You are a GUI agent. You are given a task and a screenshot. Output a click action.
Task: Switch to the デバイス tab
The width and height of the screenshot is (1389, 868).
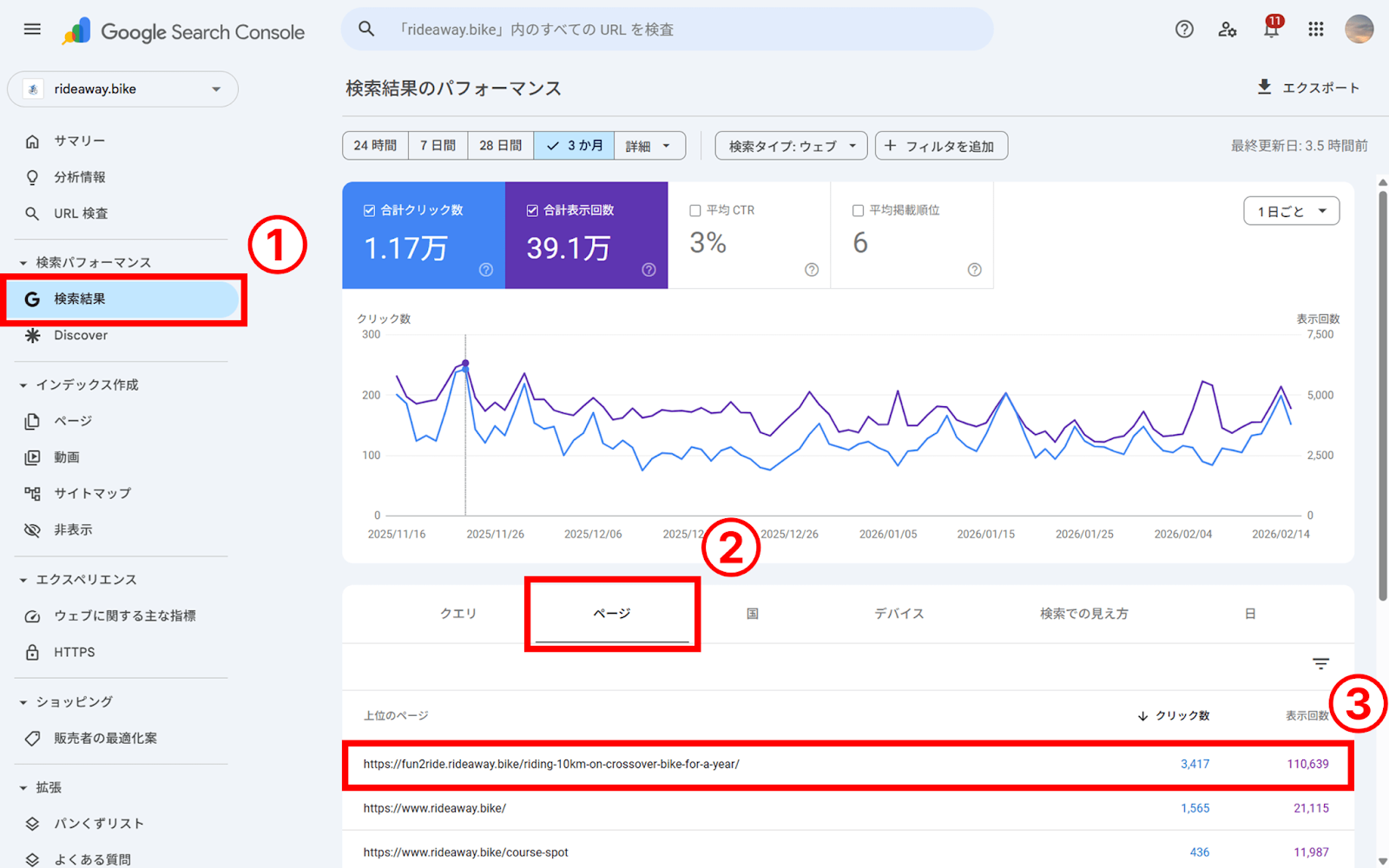[x=899, y=613]
